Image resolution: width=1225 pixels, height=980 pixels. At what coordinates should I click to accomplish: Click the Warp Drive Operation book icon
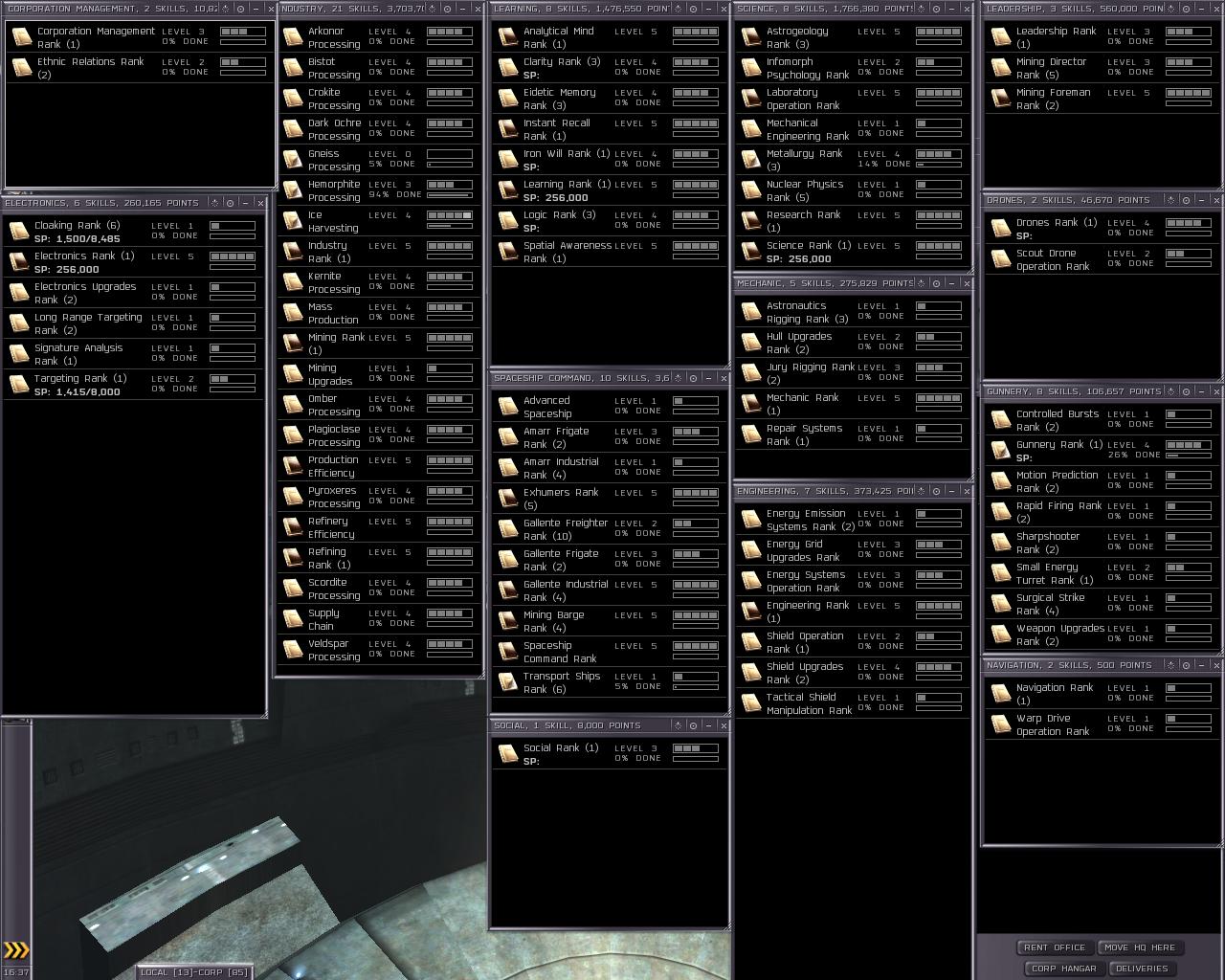pos(1001,724)
